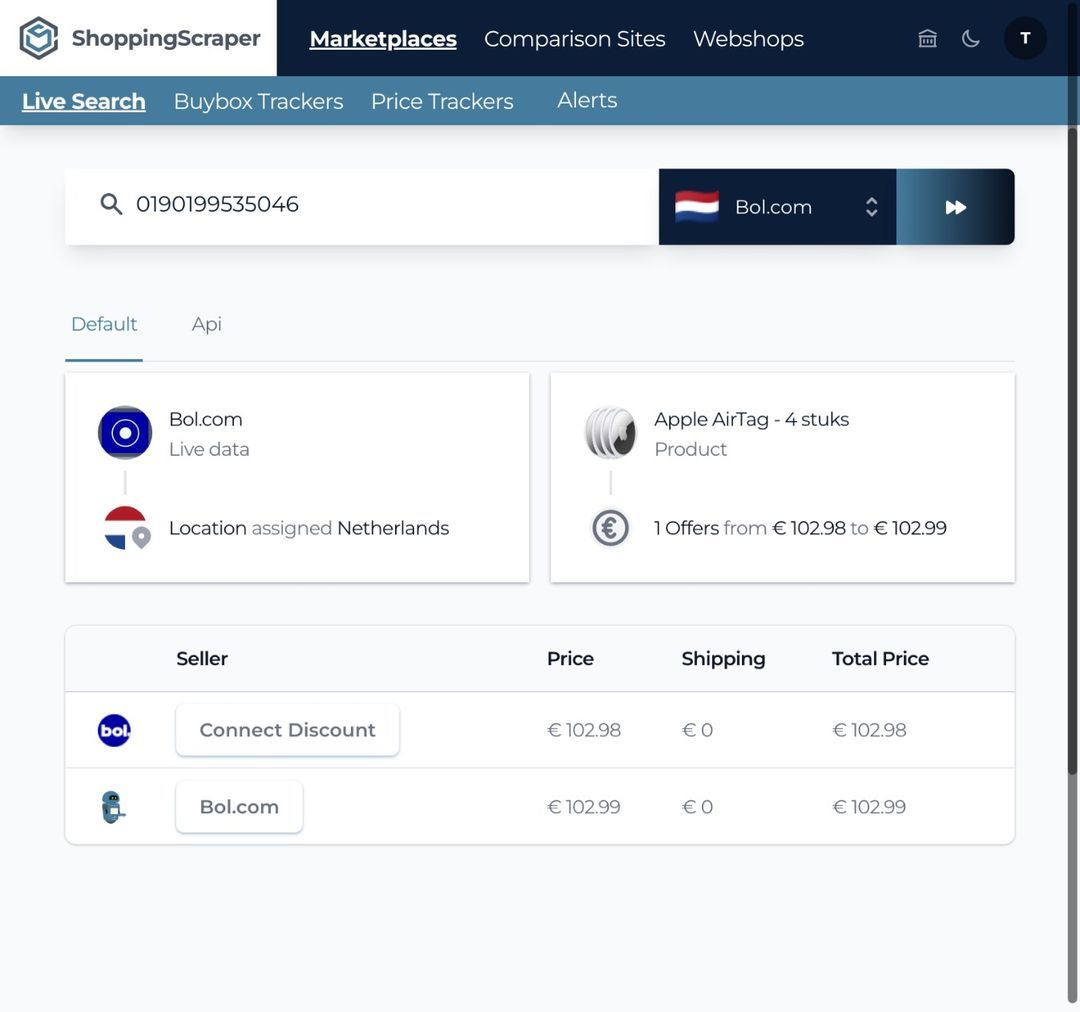Click the Connect Discount seller button
The image size is (1080, 1012).
287,730
